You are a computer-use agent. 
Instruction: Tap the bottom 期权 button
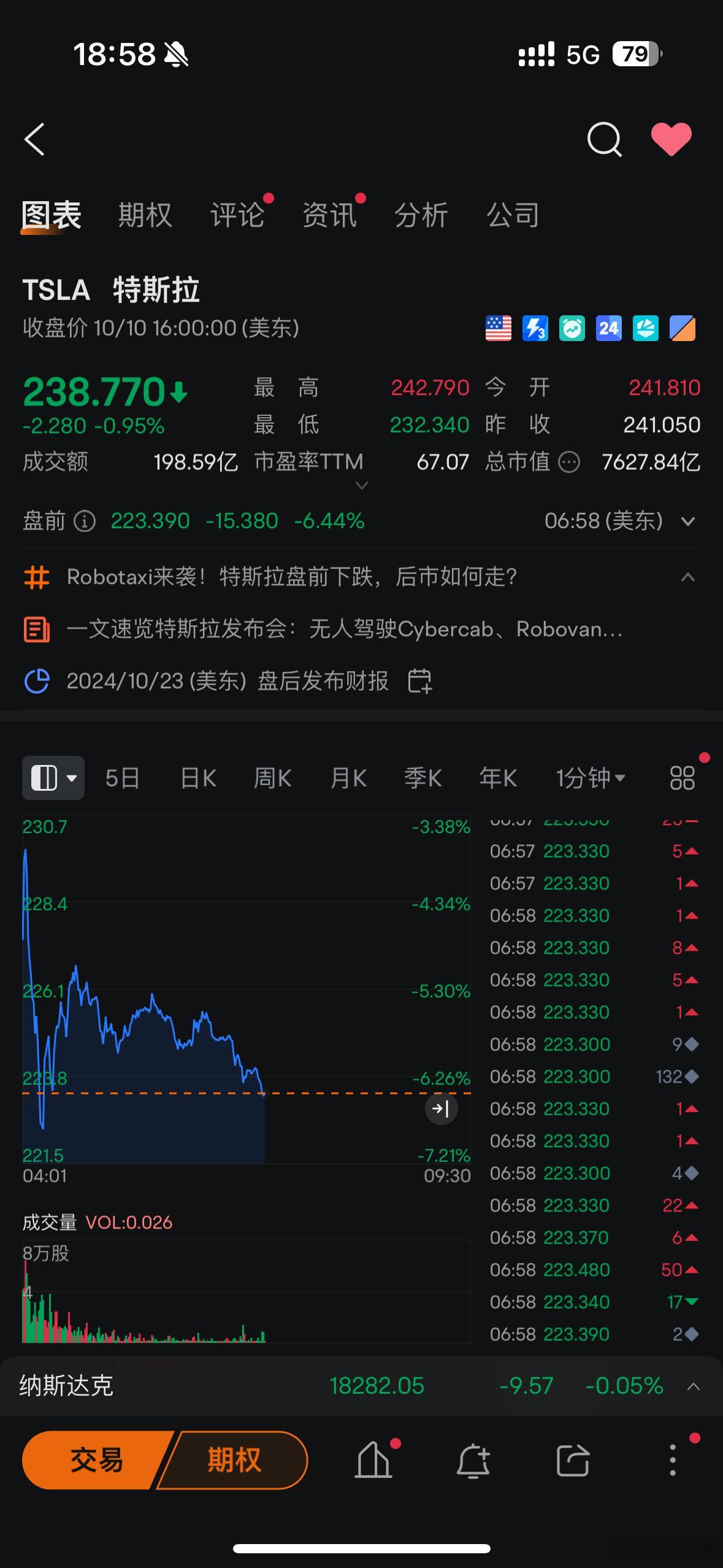(234, 1460)
